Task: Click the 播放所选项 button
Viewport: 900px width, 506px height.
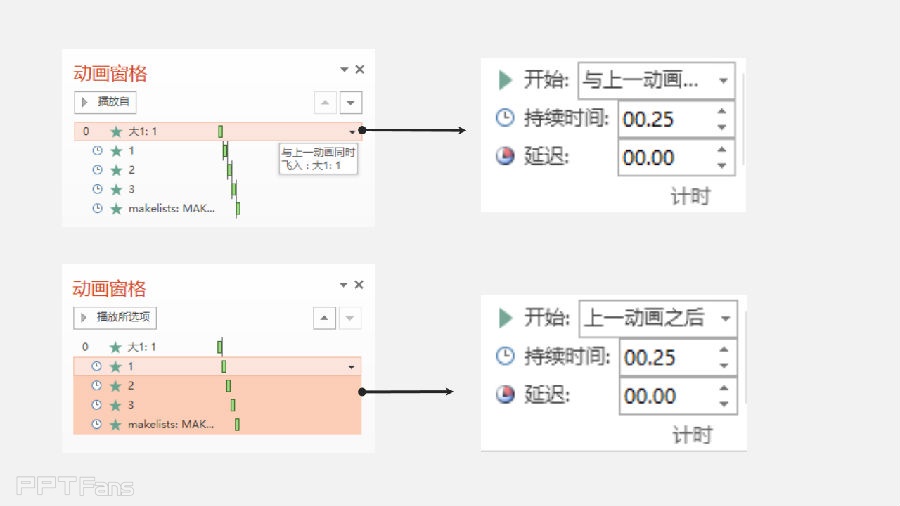Action: point(116,318)
